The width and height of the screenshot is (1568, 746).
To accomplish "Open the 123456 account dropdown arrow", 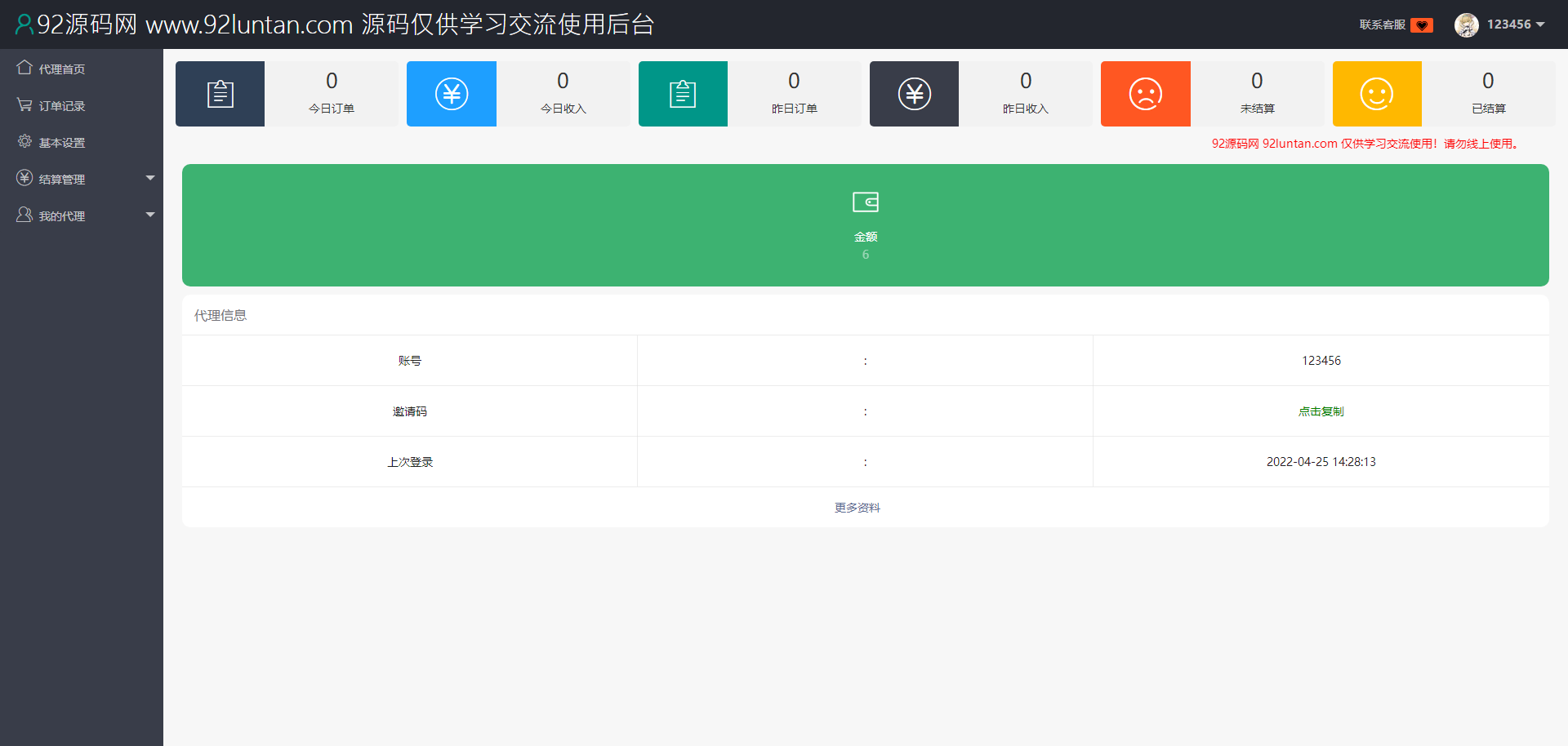I will [1540, 24].
